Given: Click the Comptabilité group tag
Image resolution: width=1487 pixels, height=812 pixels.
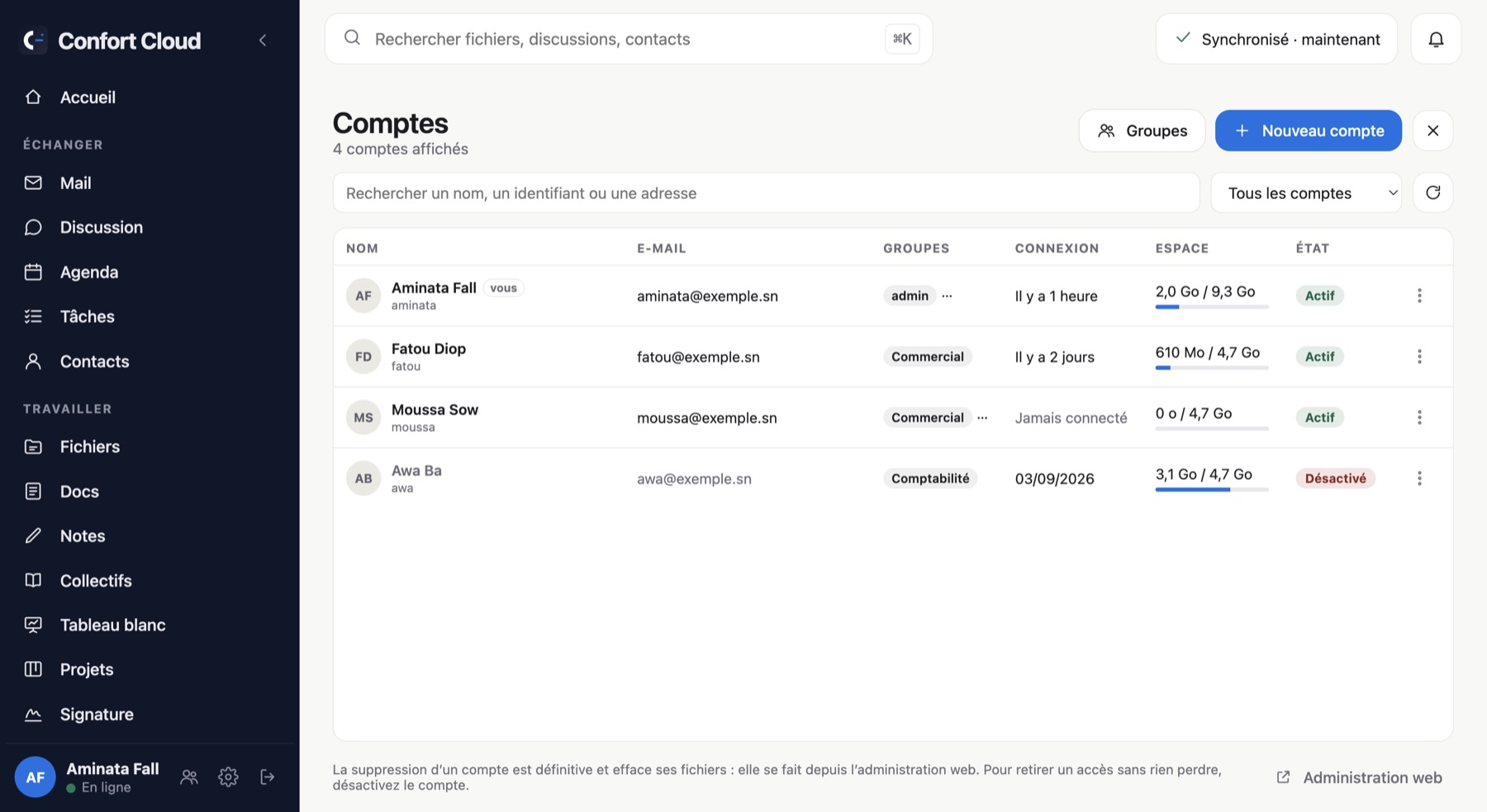Looking at the screenshot, I should pyautogui.click(x=930, y=478).
